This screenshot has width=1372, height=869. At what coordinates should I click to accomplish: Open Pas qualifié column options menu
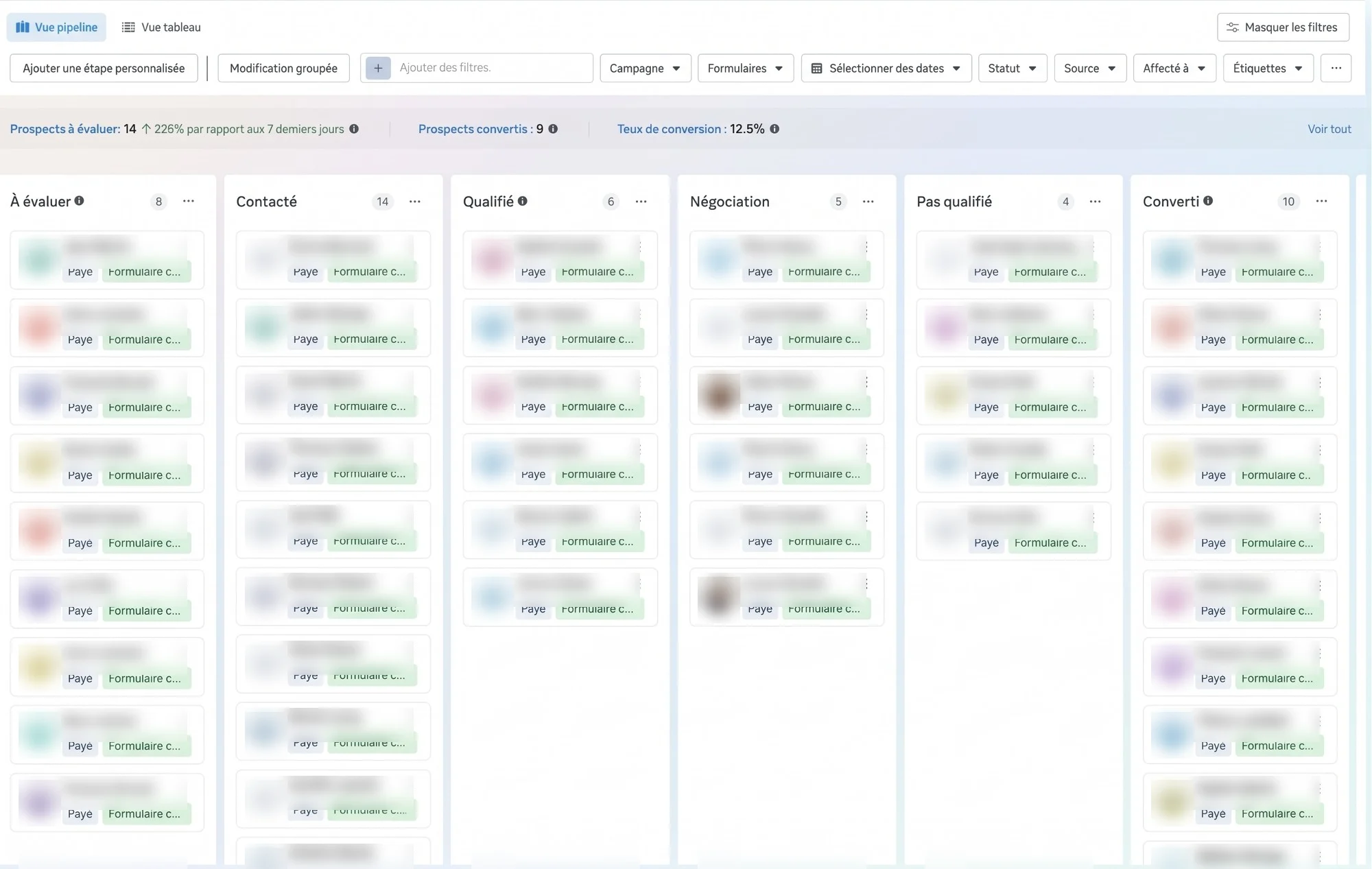click(x=1095, y=201)
